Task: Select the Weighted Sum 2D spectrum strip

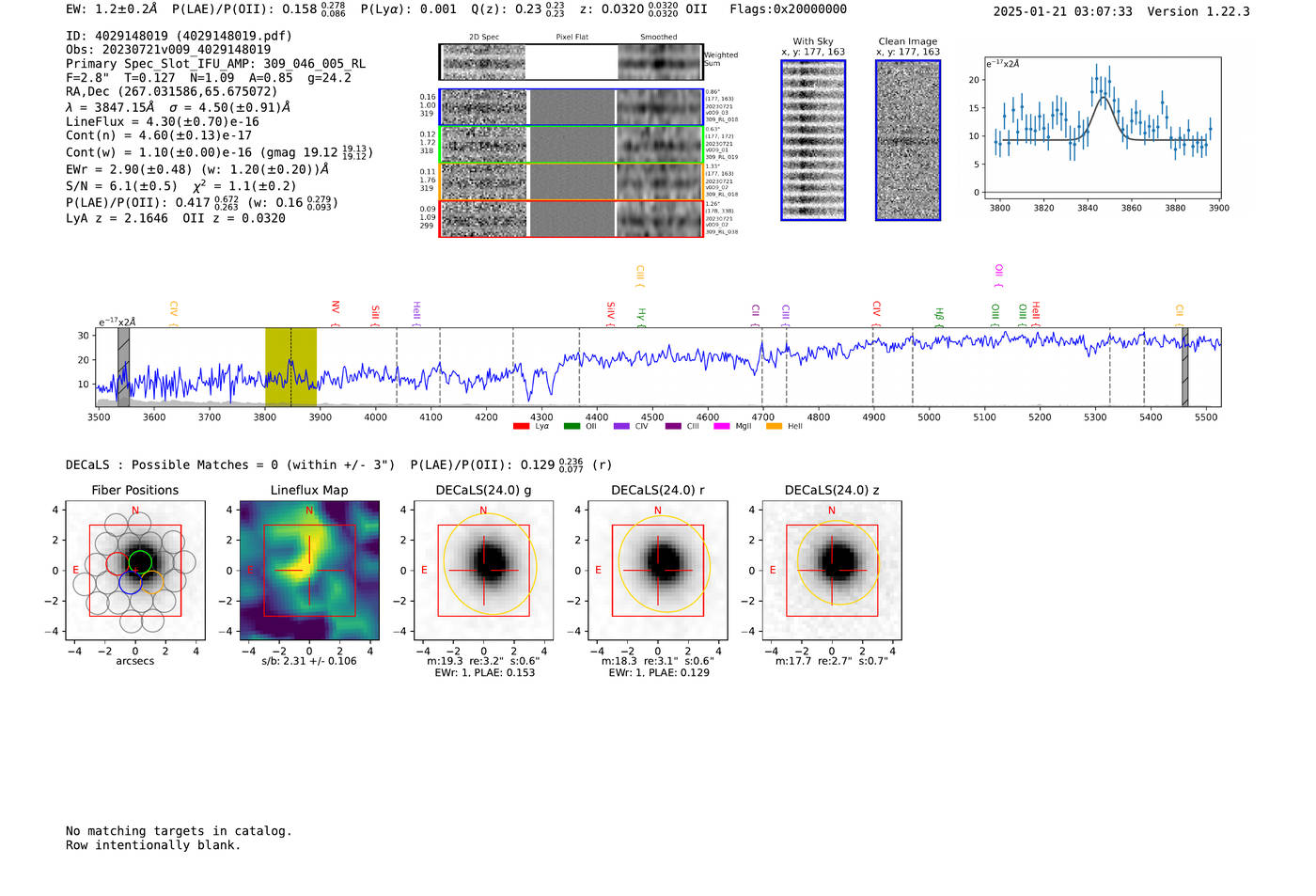Action: click(x=572, y=62)
